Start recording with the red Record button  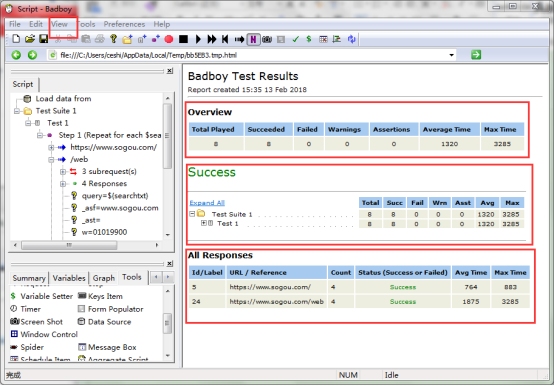169,39
